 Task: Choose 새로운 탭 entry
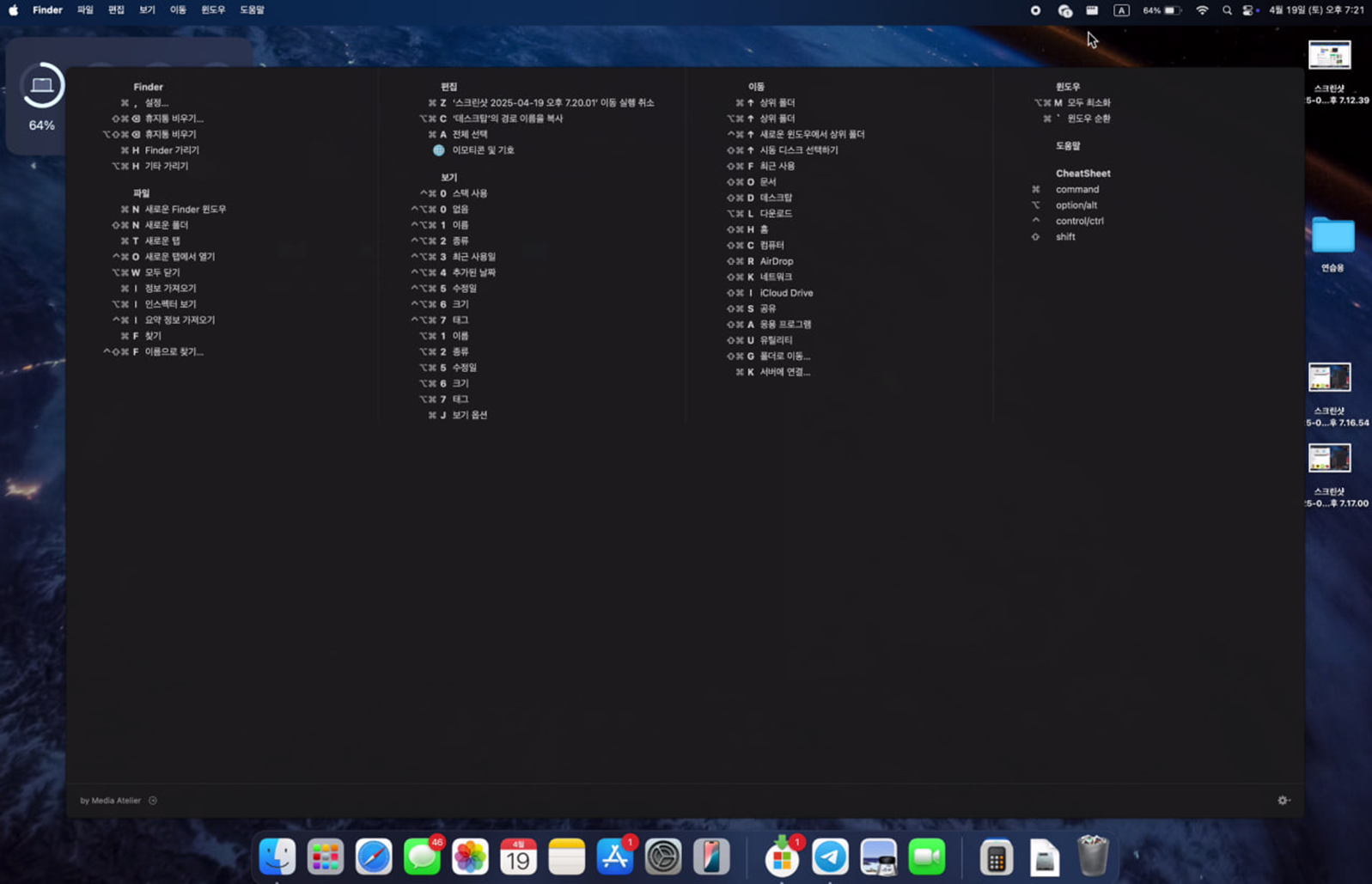[162, 241]
